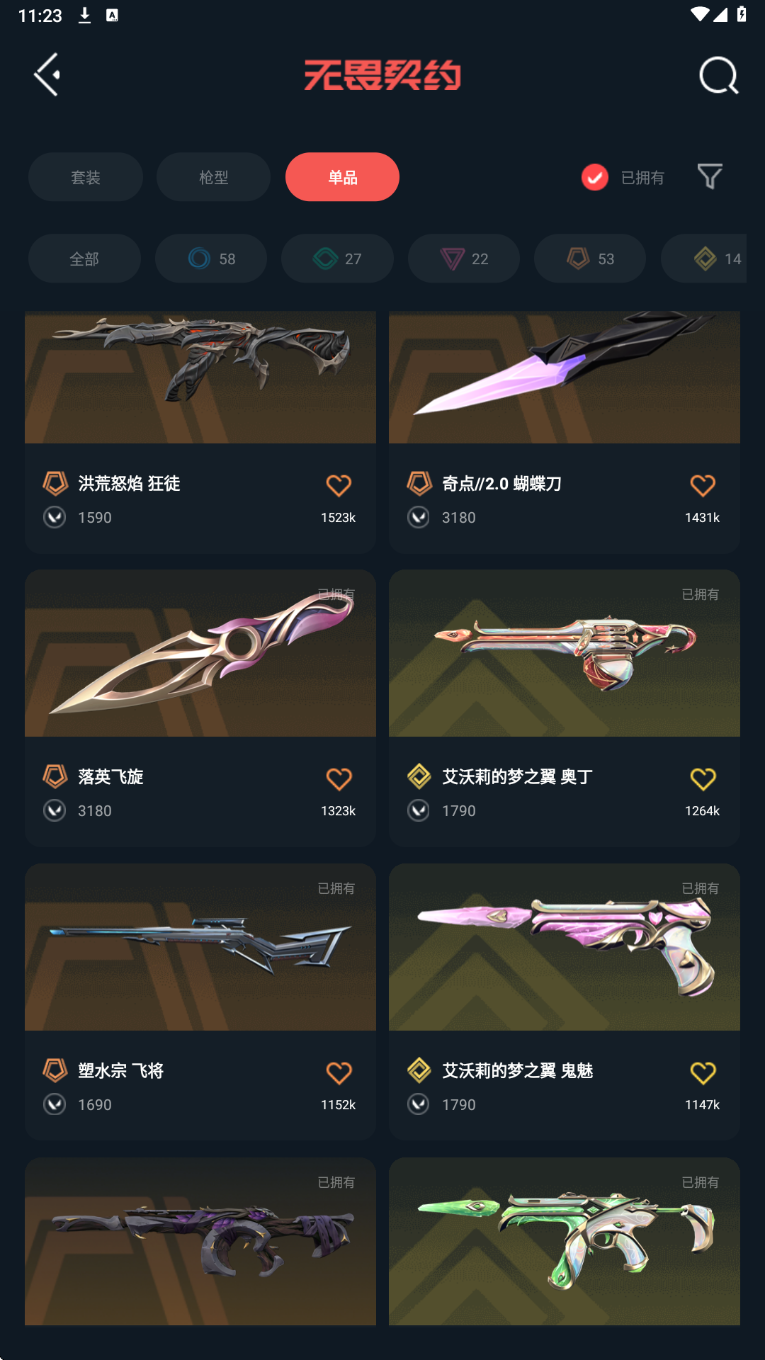Open 落英飞旋 knife skin image
This screenshot has height=1360, width=765.
200,653
